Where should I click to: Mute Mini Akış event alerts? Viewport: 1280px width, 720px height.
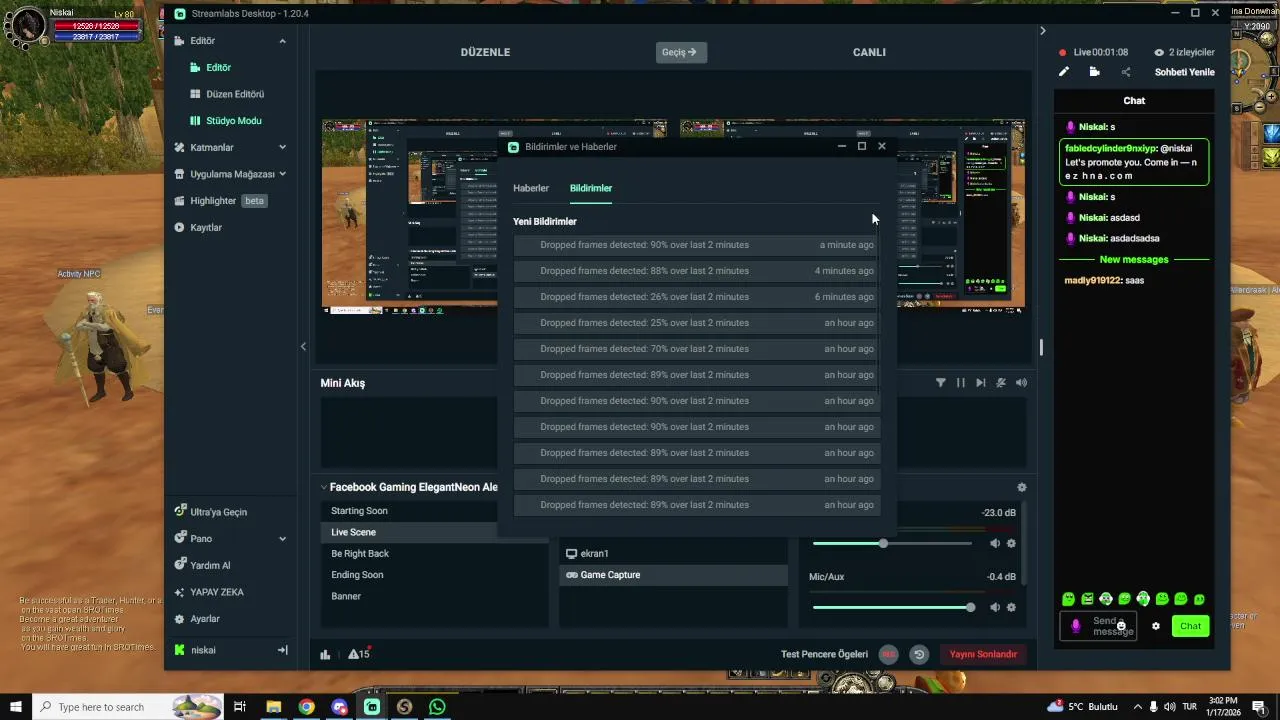coord(1001,383)
